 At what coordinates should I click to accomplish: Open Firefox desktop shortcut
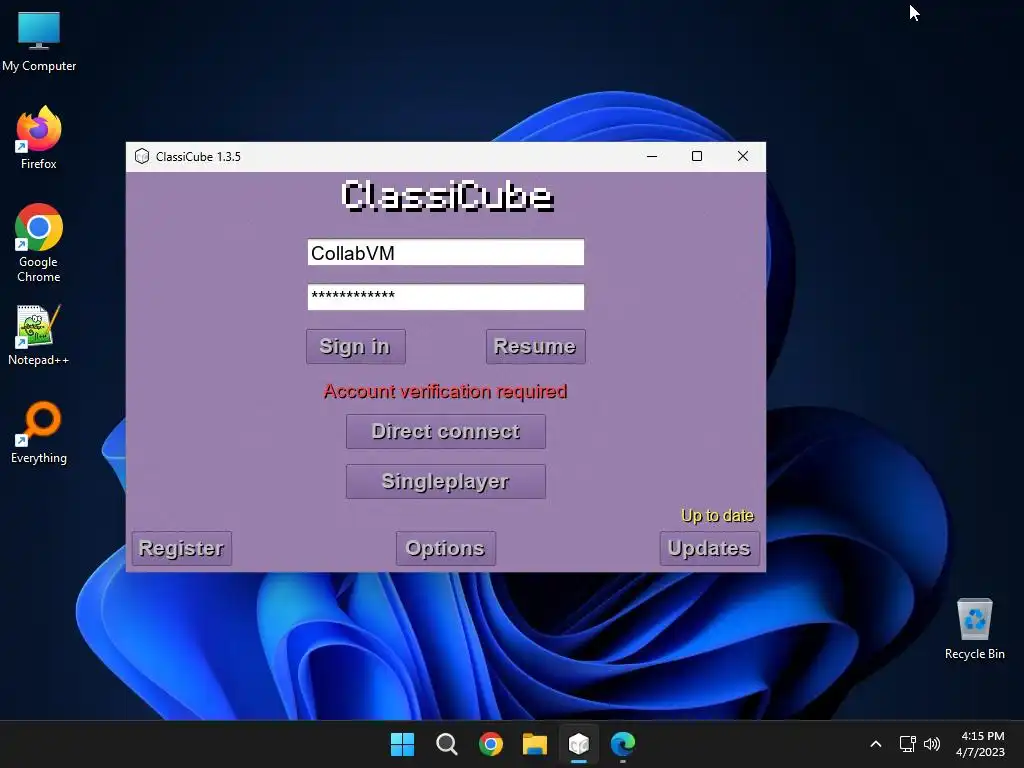[39, 138]
